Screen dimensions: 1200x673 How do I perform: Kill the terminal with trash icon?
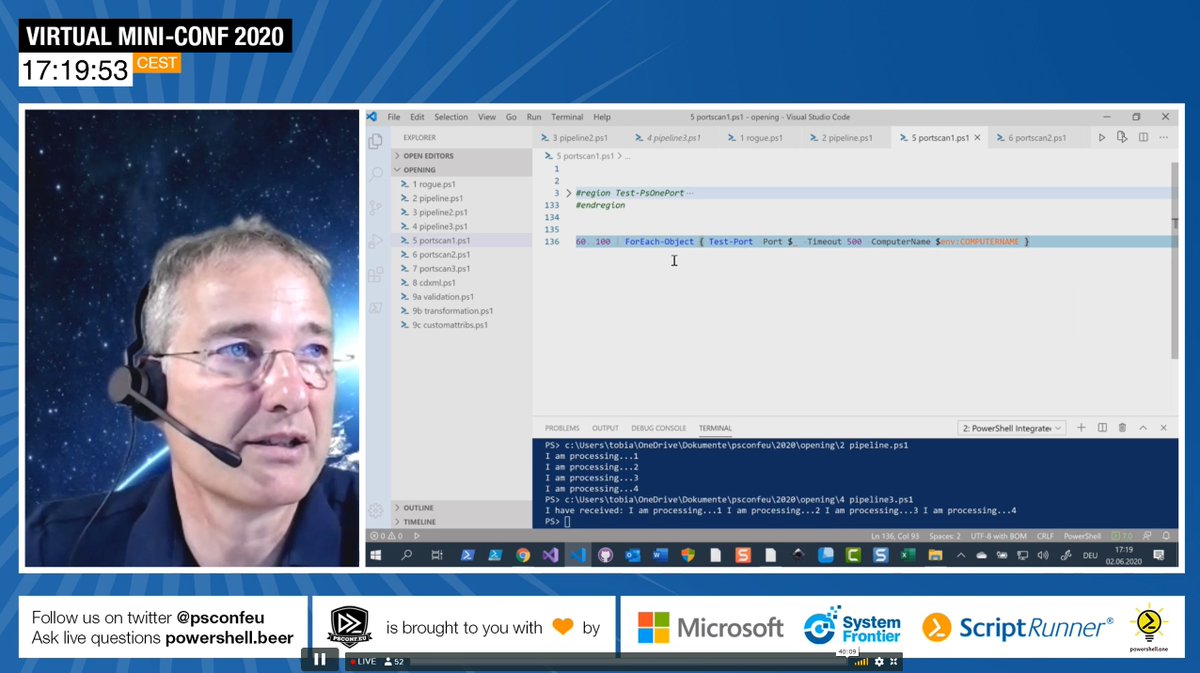tap(1122, 428)
